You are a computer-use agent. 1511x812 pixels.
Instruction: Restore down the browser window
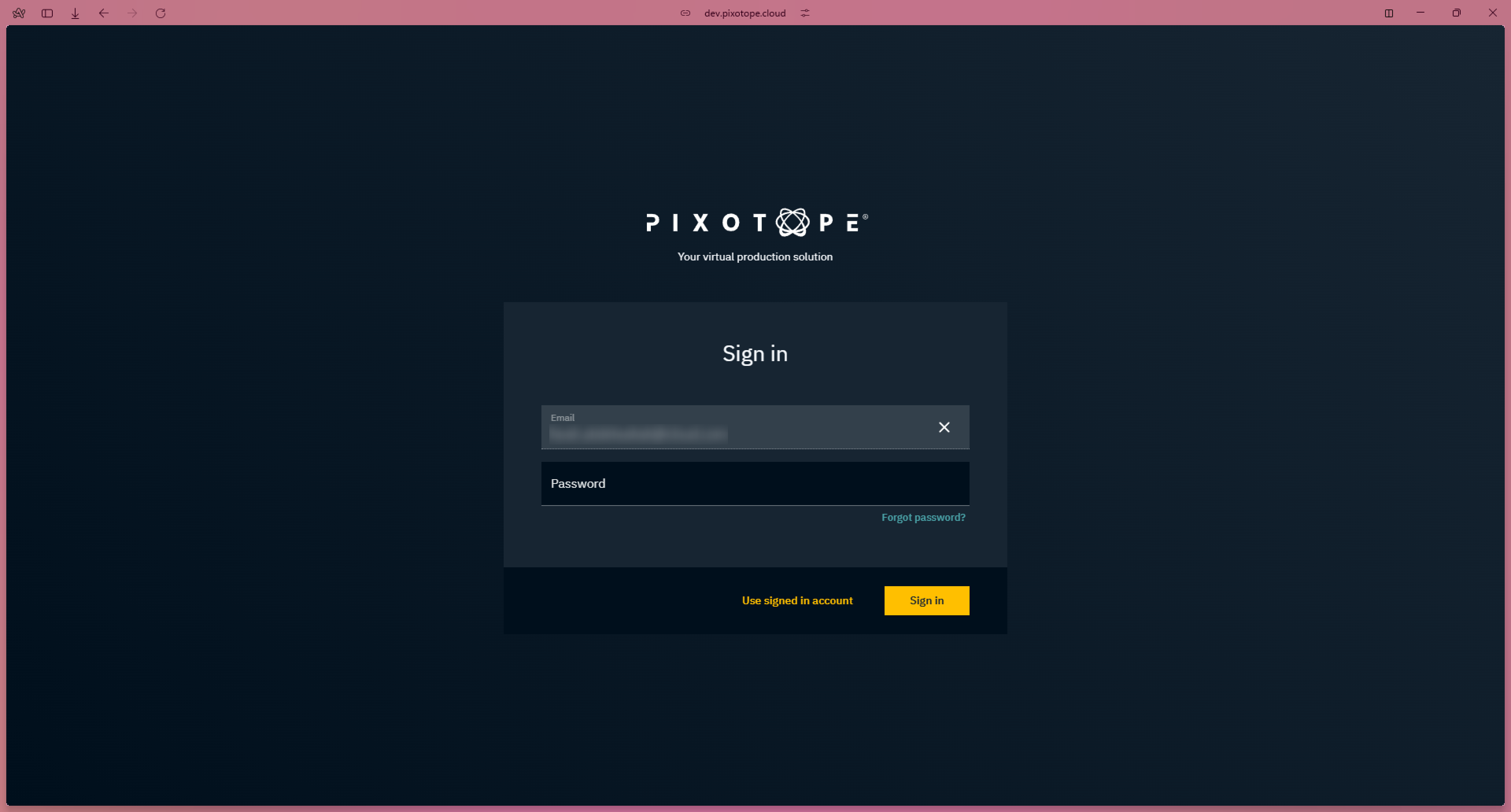[x=1456, y=13]
